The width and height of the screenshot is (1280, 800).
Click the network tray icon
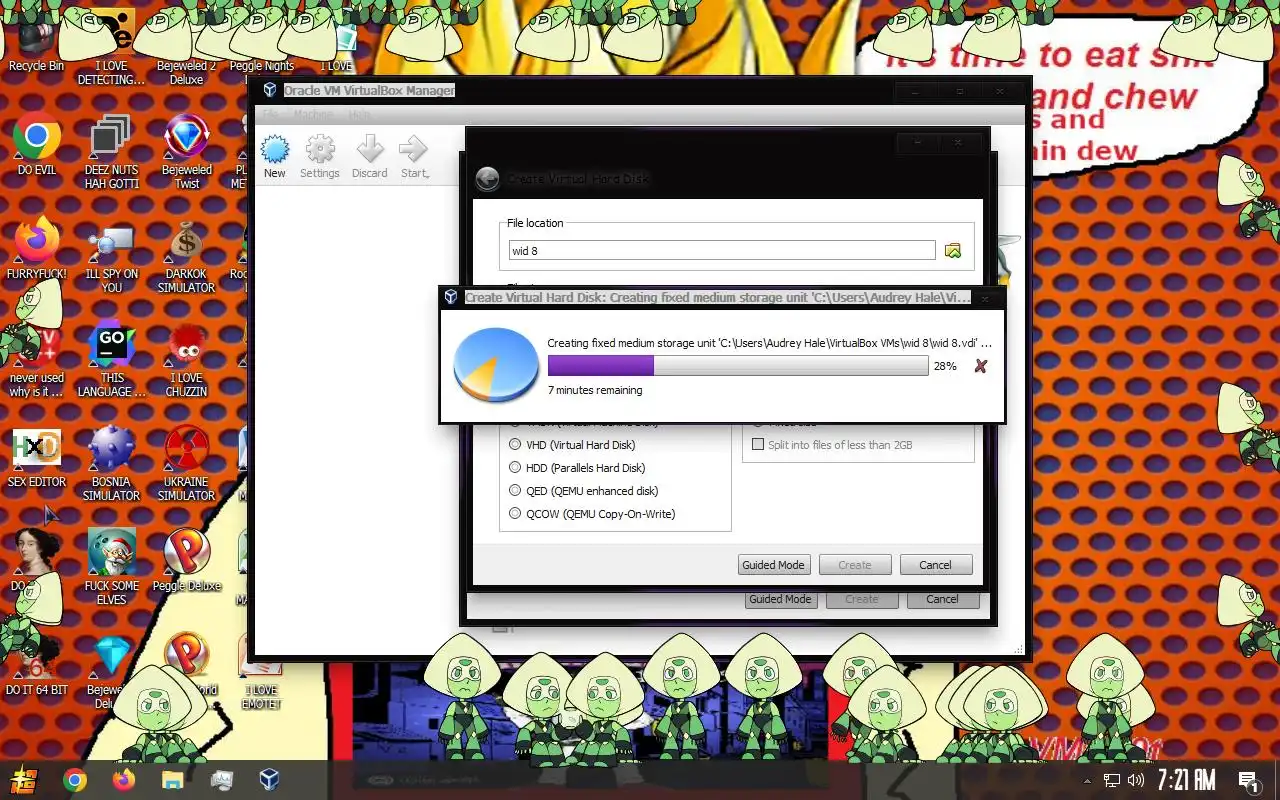pos(1112,780)
